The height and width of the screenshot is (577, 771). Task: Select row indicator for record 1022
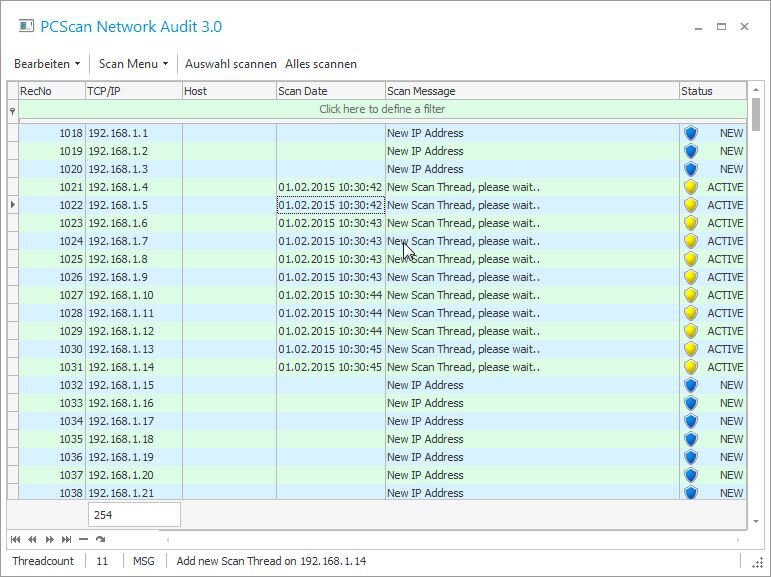point(13,205)
